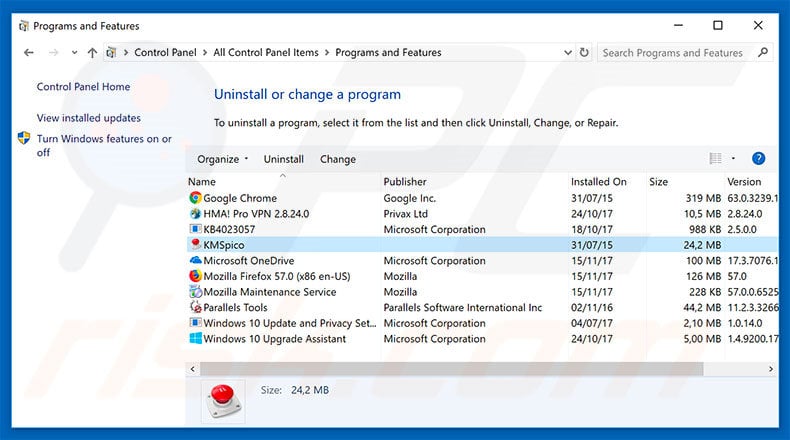
Task: Sort by Installed On column header
Action: pos(599,181)
